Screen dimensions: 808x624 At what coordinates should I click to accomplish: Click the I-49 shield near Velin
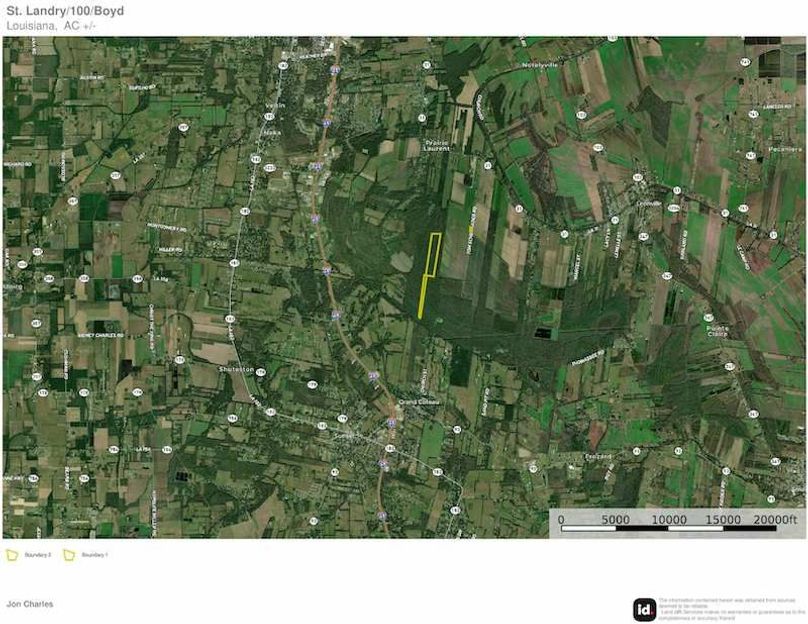(327, 123)
